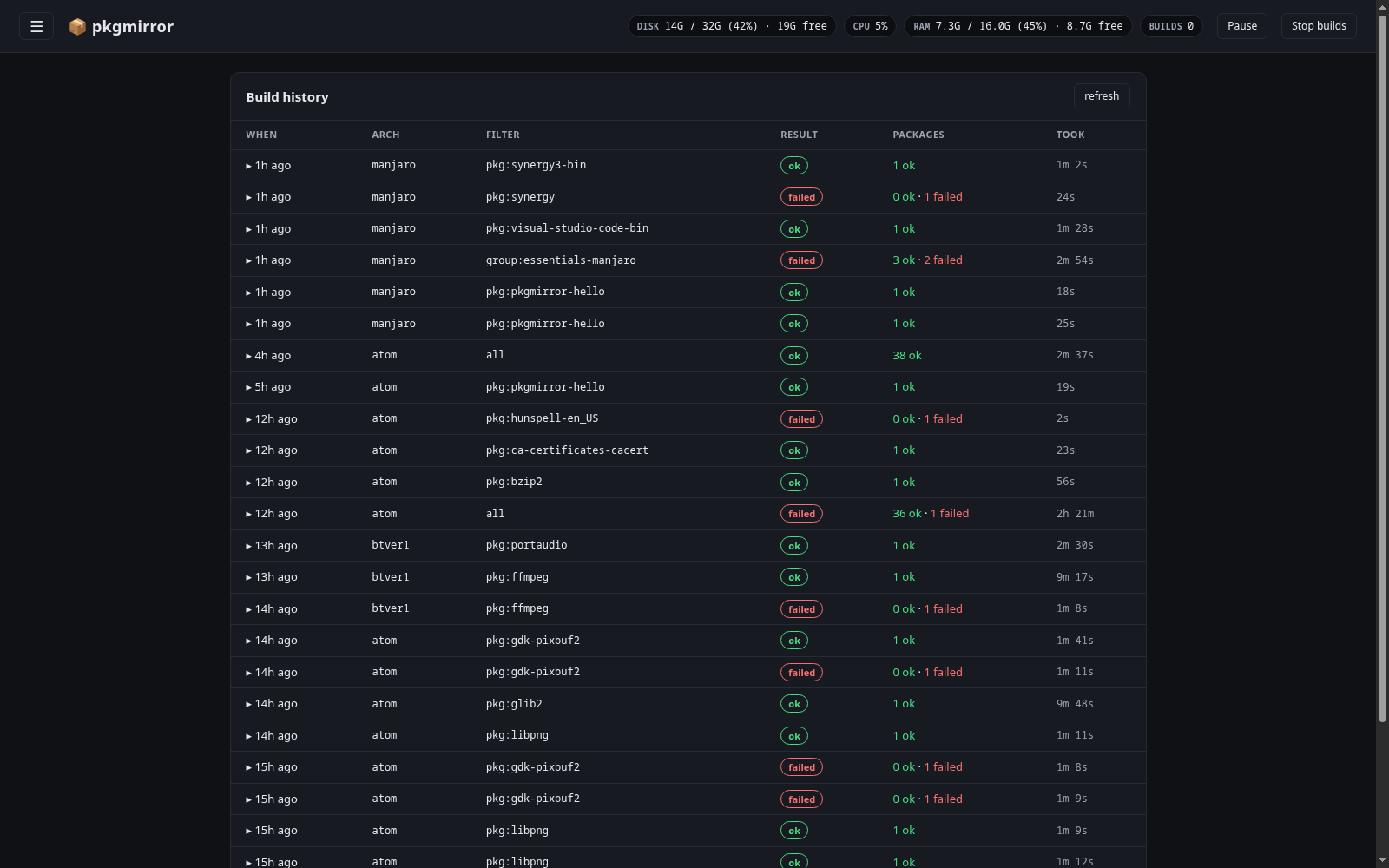Click the scrollbar up arrow

[x=1382, y=6]
